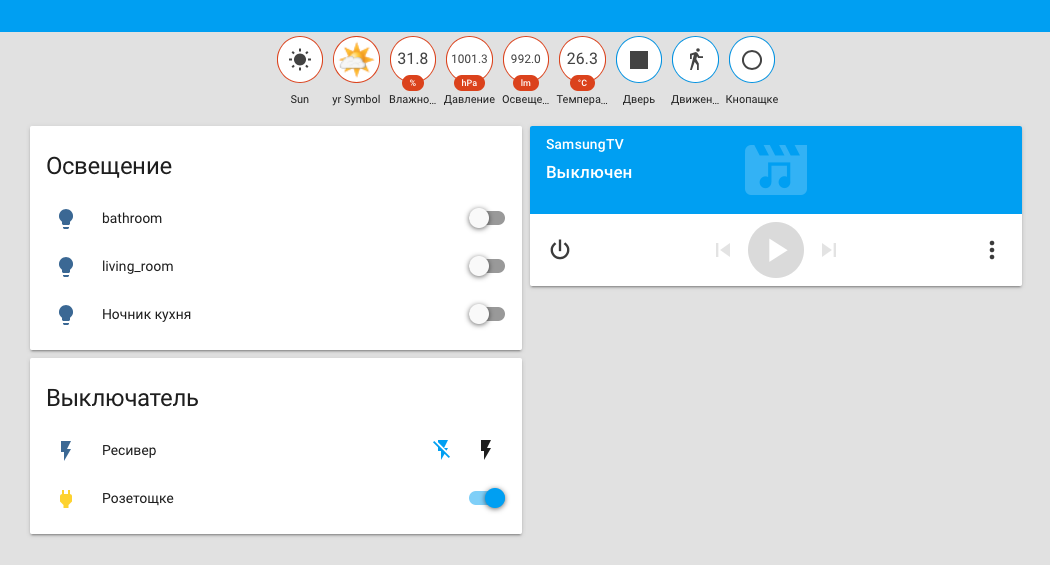Open the illuminance badge showing 992.0
Screen dimensions: 1050x565
526,60
